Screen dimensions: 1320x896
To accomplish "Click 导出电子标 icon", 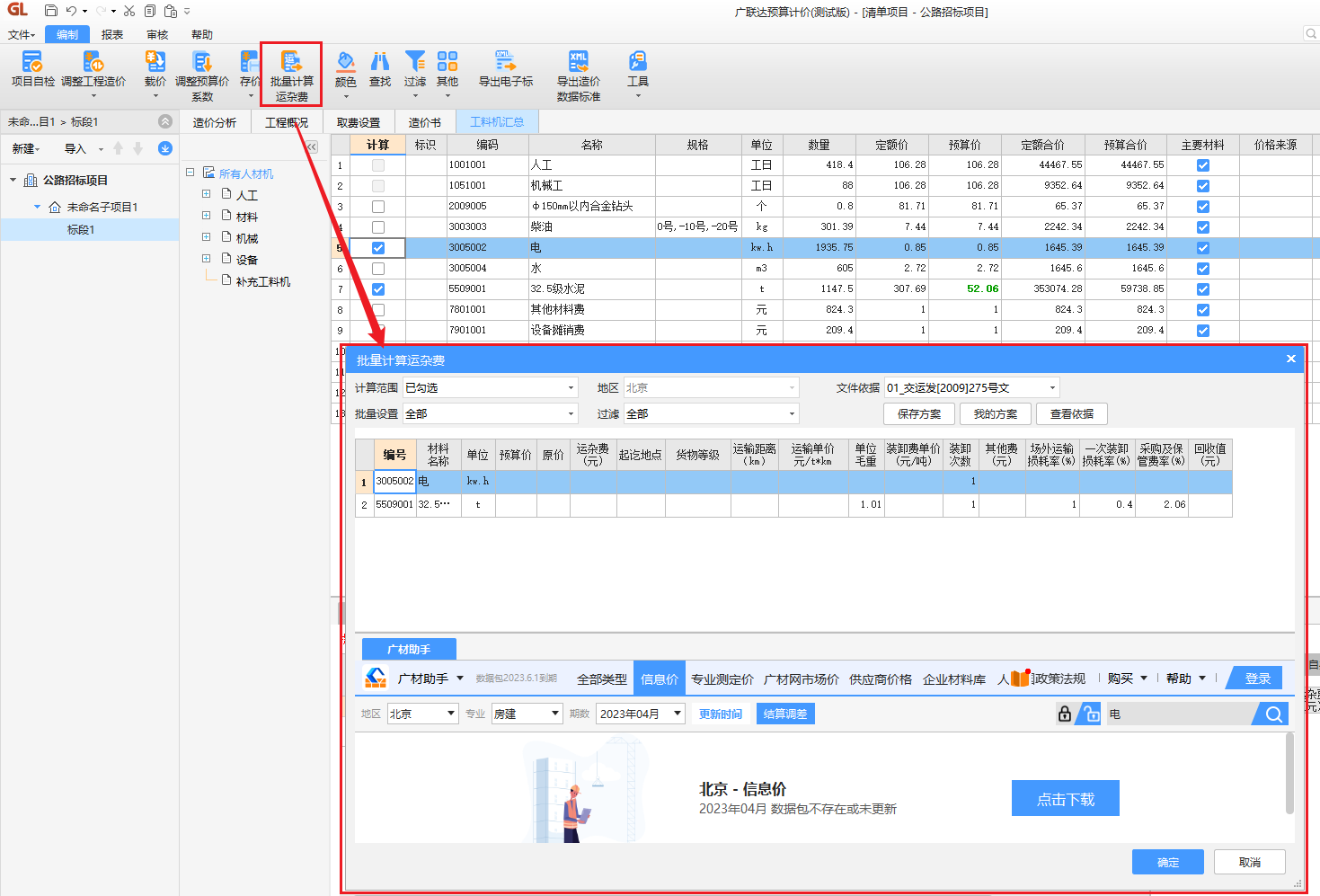I will tap(506, 61).
